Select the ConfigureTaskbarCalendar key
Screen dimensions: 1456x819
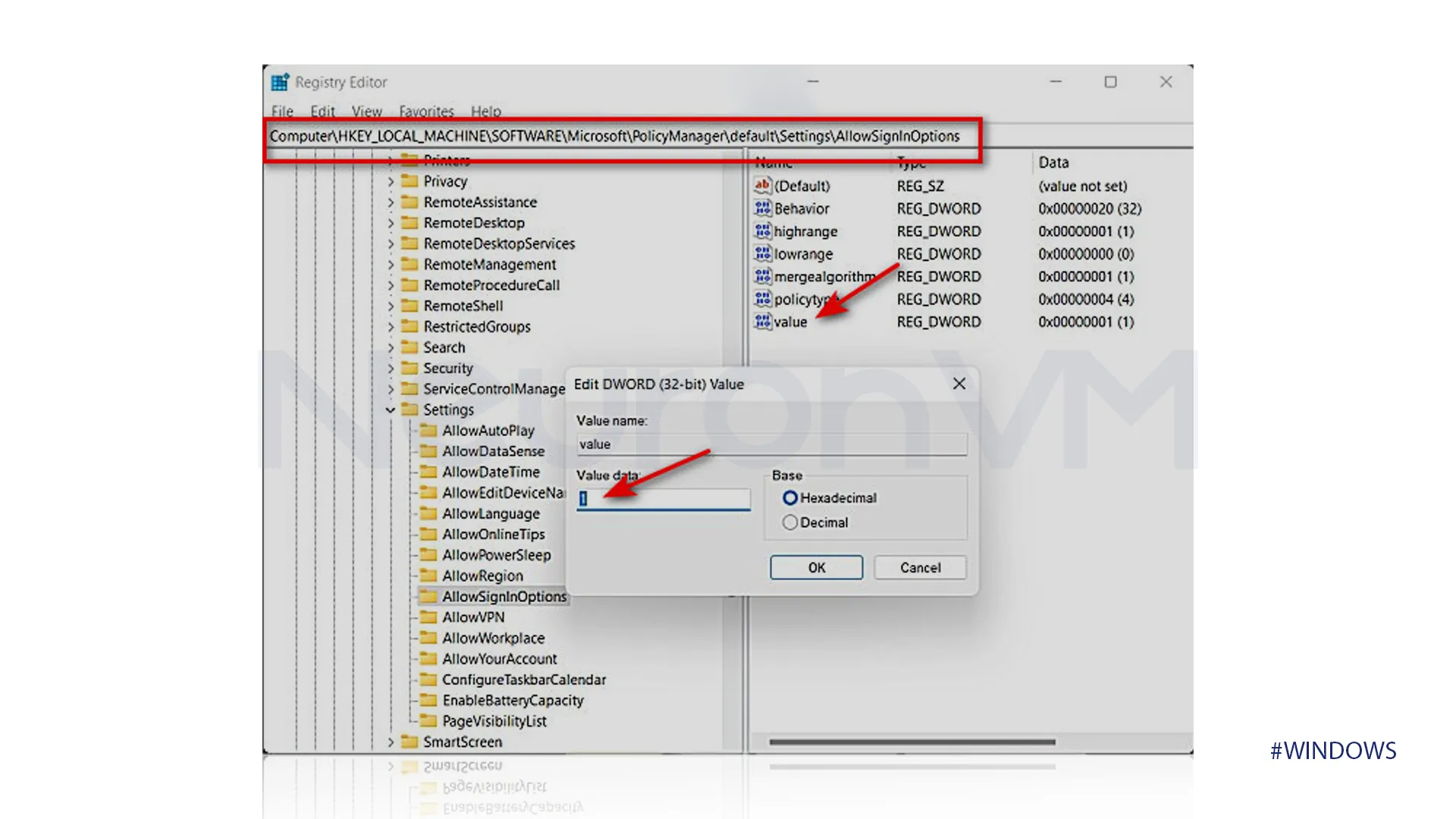point(524,679)
